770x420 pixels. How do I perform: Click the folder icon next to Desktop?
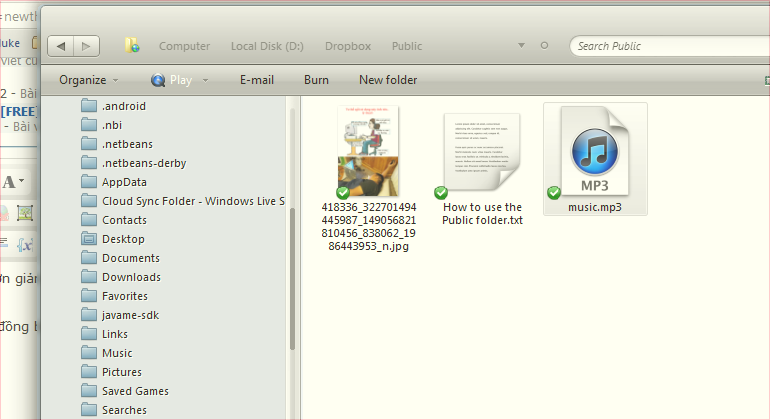(x=89, y=239)
